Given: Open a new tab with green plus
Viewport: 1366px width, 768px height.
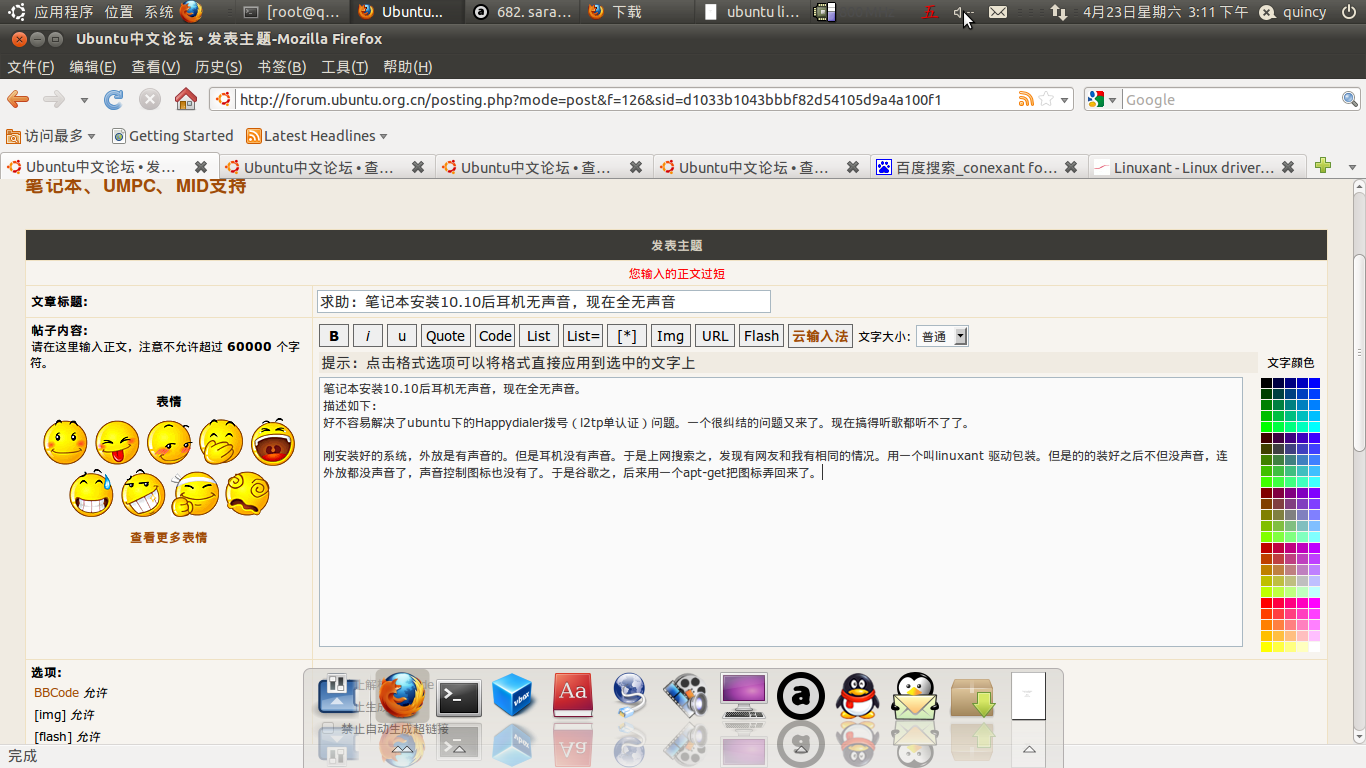Looking at the screenshot, I should (x=1323, y=166).
